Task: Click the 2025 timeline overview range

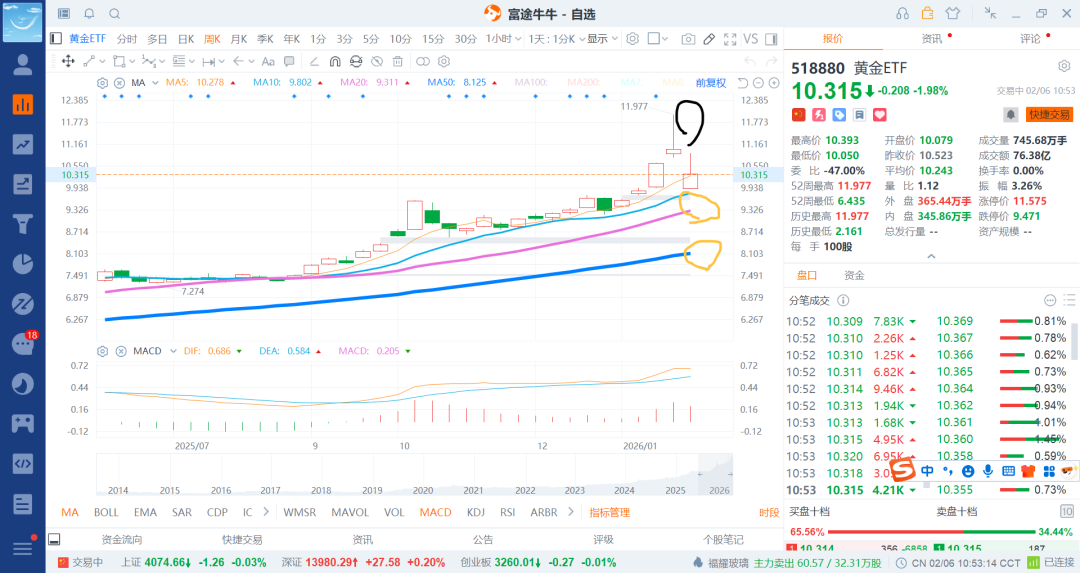Action: click(x=675, y=490)
